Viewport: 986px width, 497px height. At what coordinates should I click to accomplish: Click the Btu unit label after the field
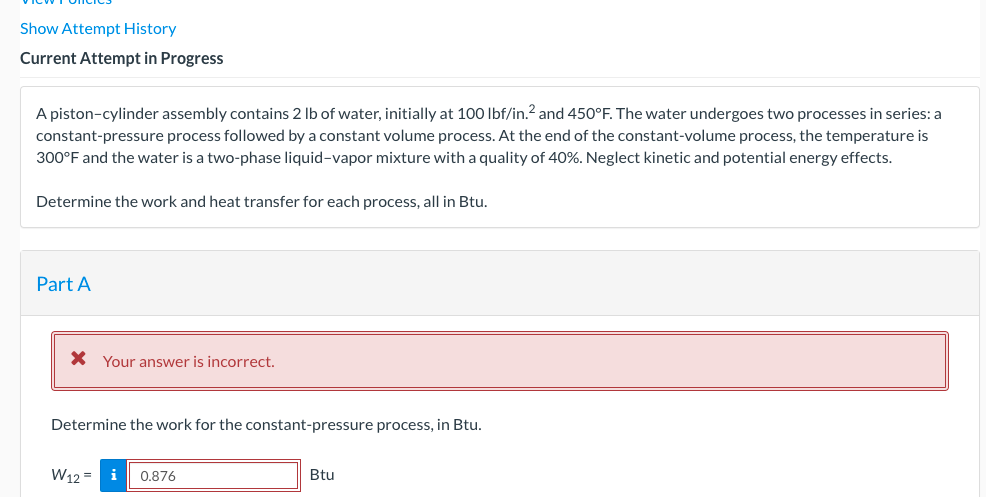(322, 475)
